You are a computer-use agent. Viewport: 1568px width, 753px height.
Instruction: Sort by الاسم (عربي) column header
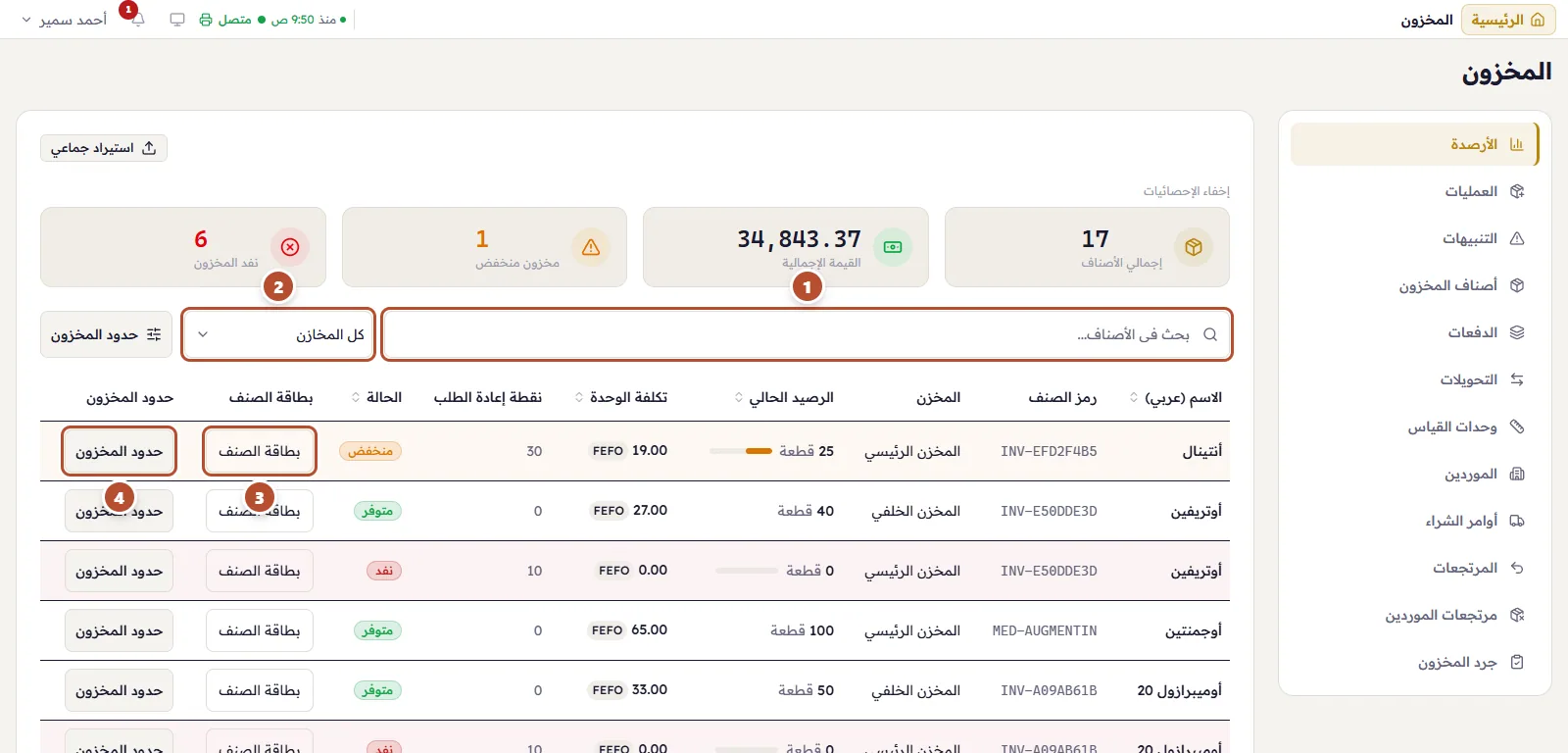[x=1175, y=397]
